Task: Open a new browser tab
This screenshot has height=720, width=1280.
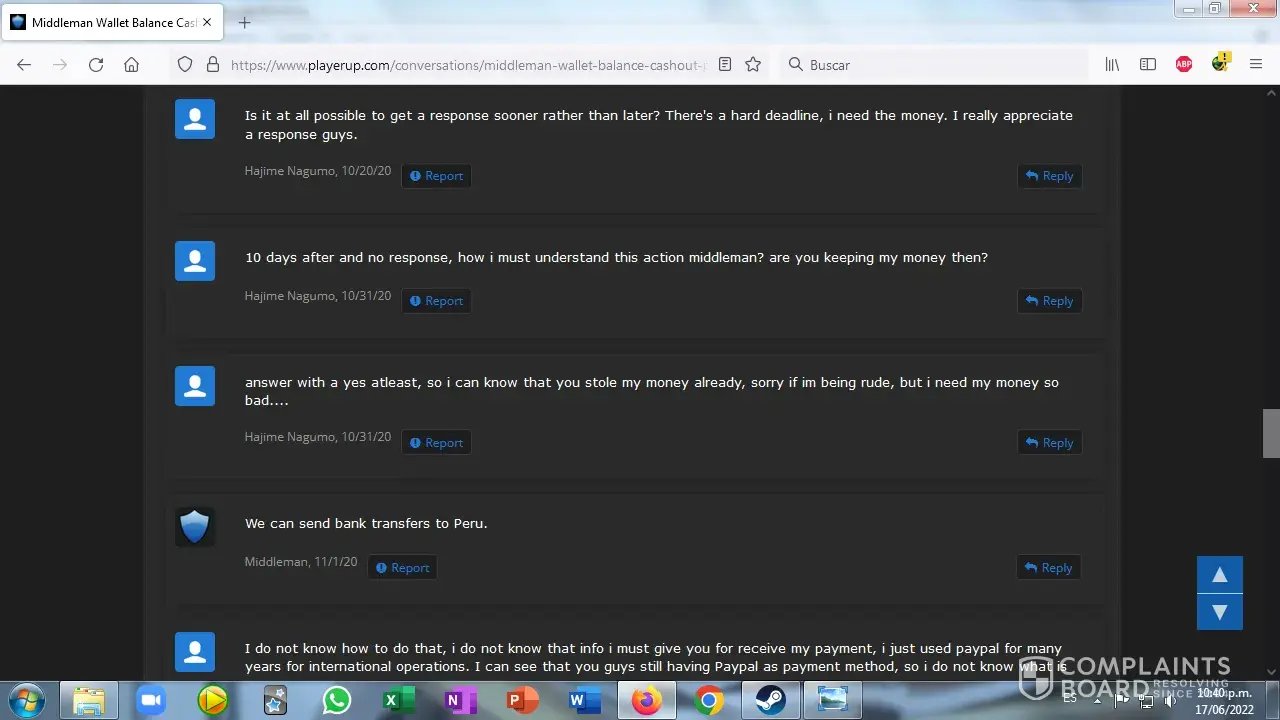Action: tap(245, 22)
